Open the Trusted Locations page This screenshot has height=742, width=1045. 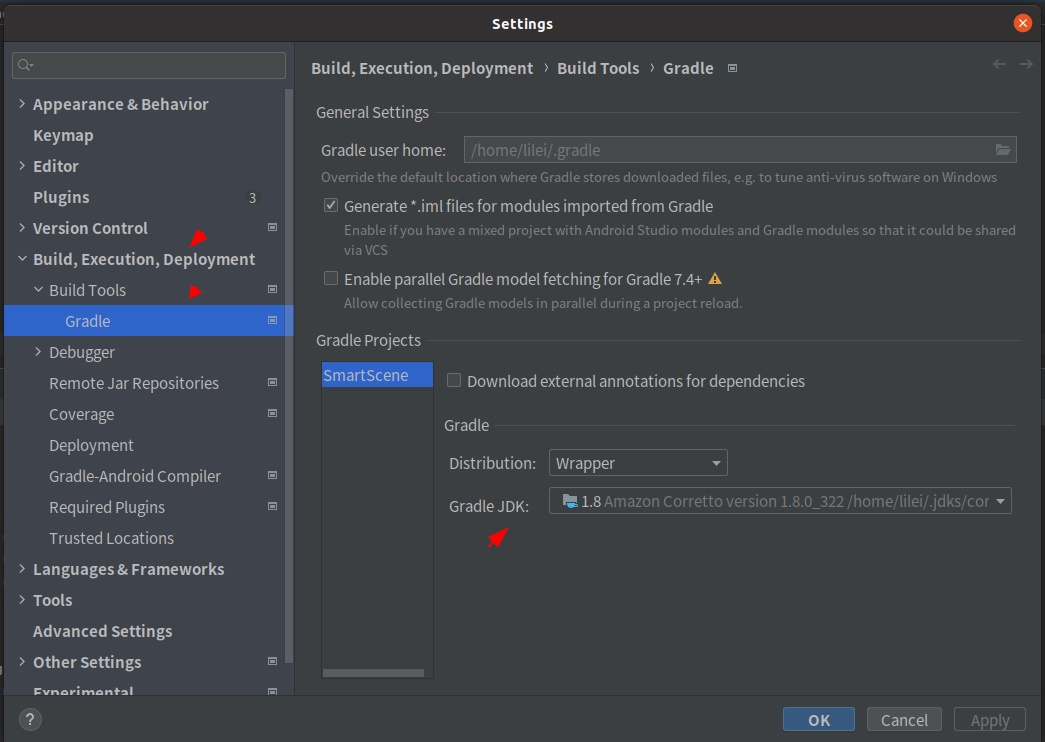click(x=111, y=538)
